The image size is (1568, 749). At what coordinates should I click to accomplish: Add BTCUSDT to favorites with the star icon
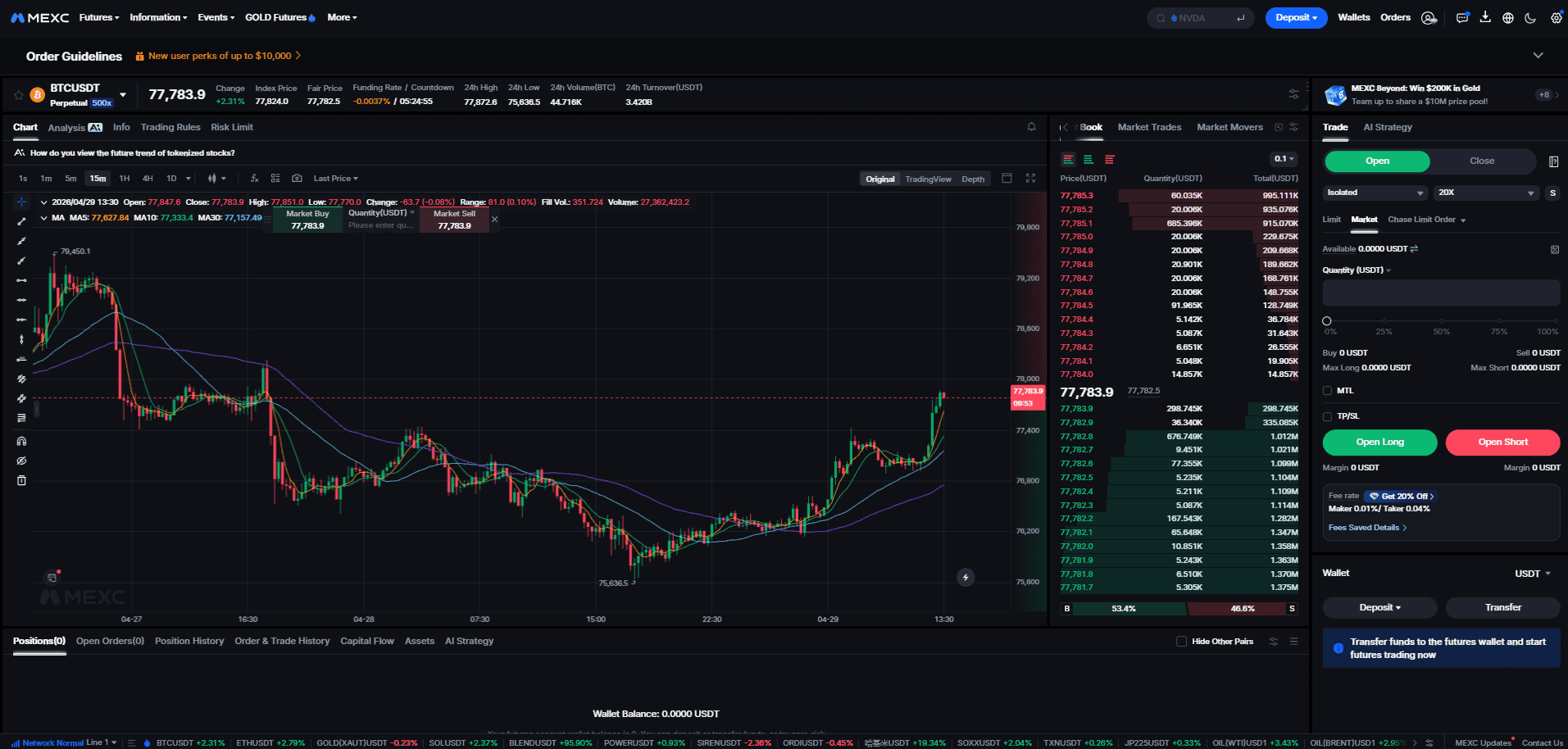click(19, 95)
